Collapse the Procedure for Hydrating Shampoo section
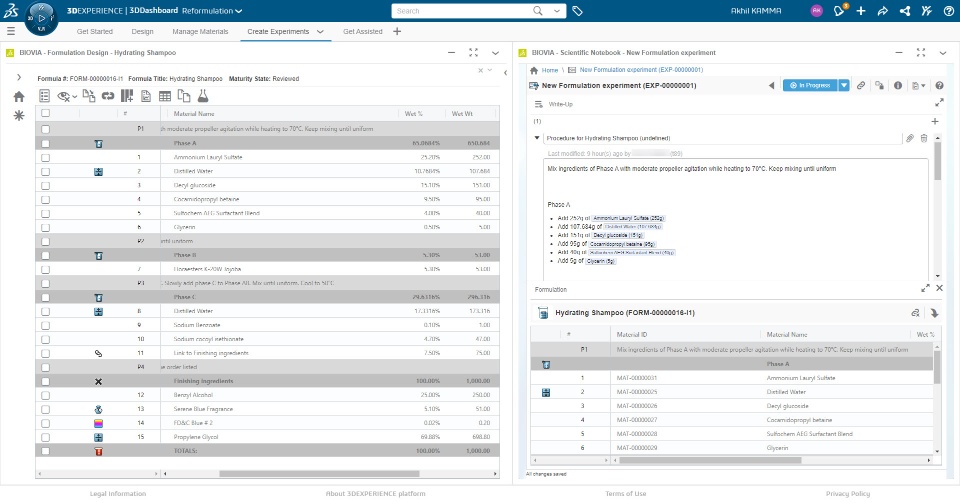This screenshot has width=960, height=503. [x=537, y=138]
